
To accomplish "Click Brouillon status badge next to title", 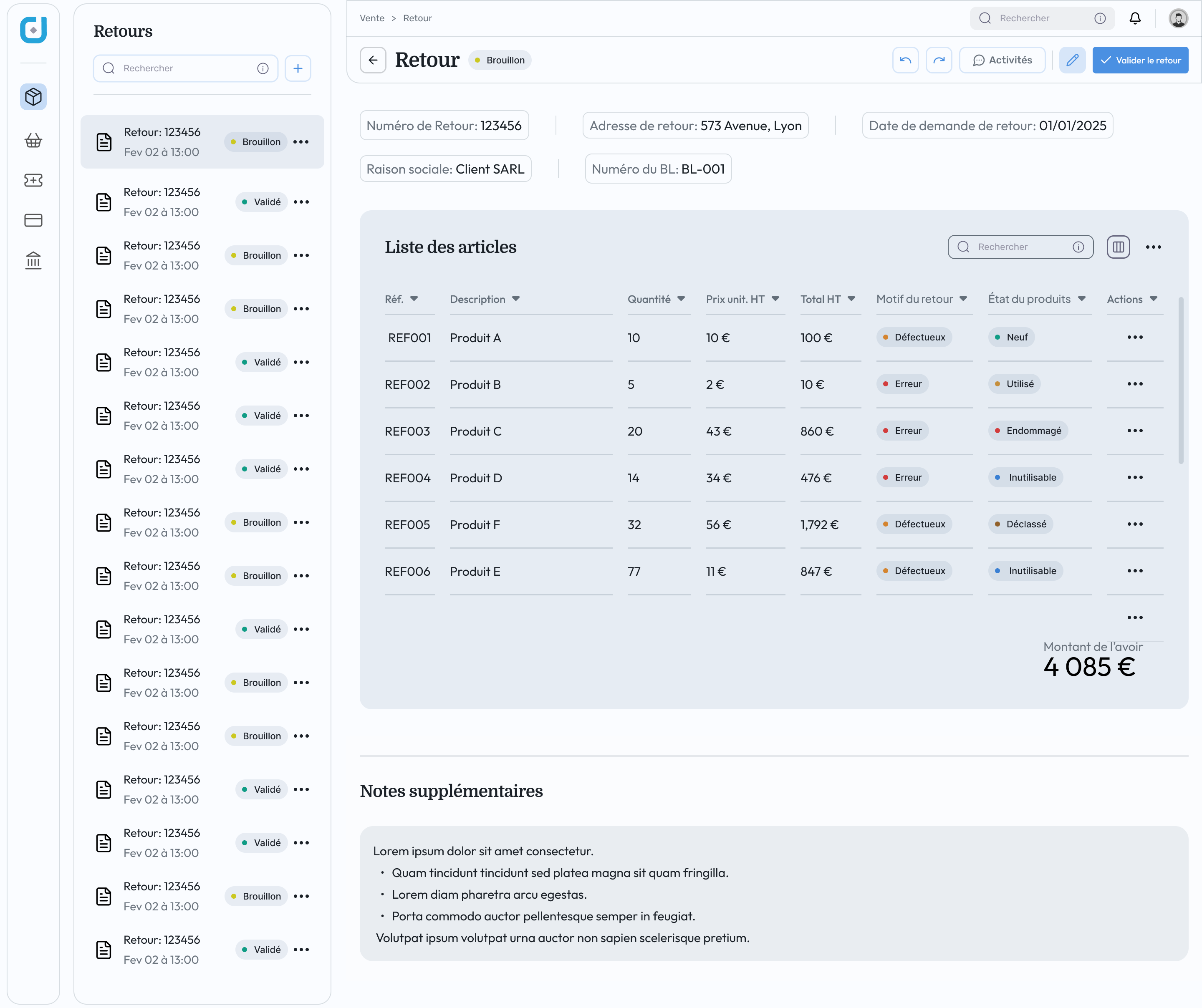I will tap(500, 60).
